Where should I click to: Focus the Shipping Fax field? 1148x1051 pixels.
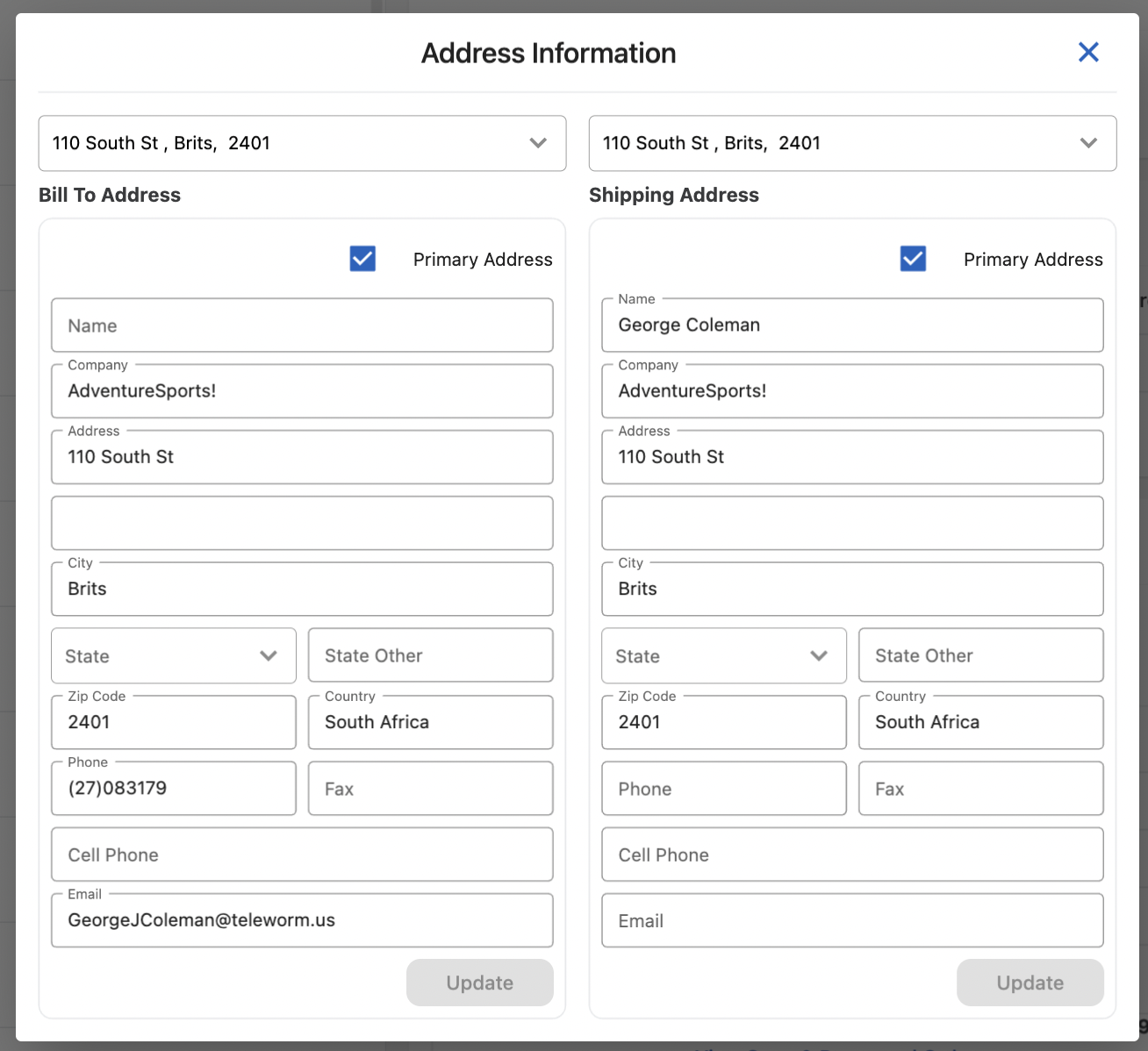[980, 789]
